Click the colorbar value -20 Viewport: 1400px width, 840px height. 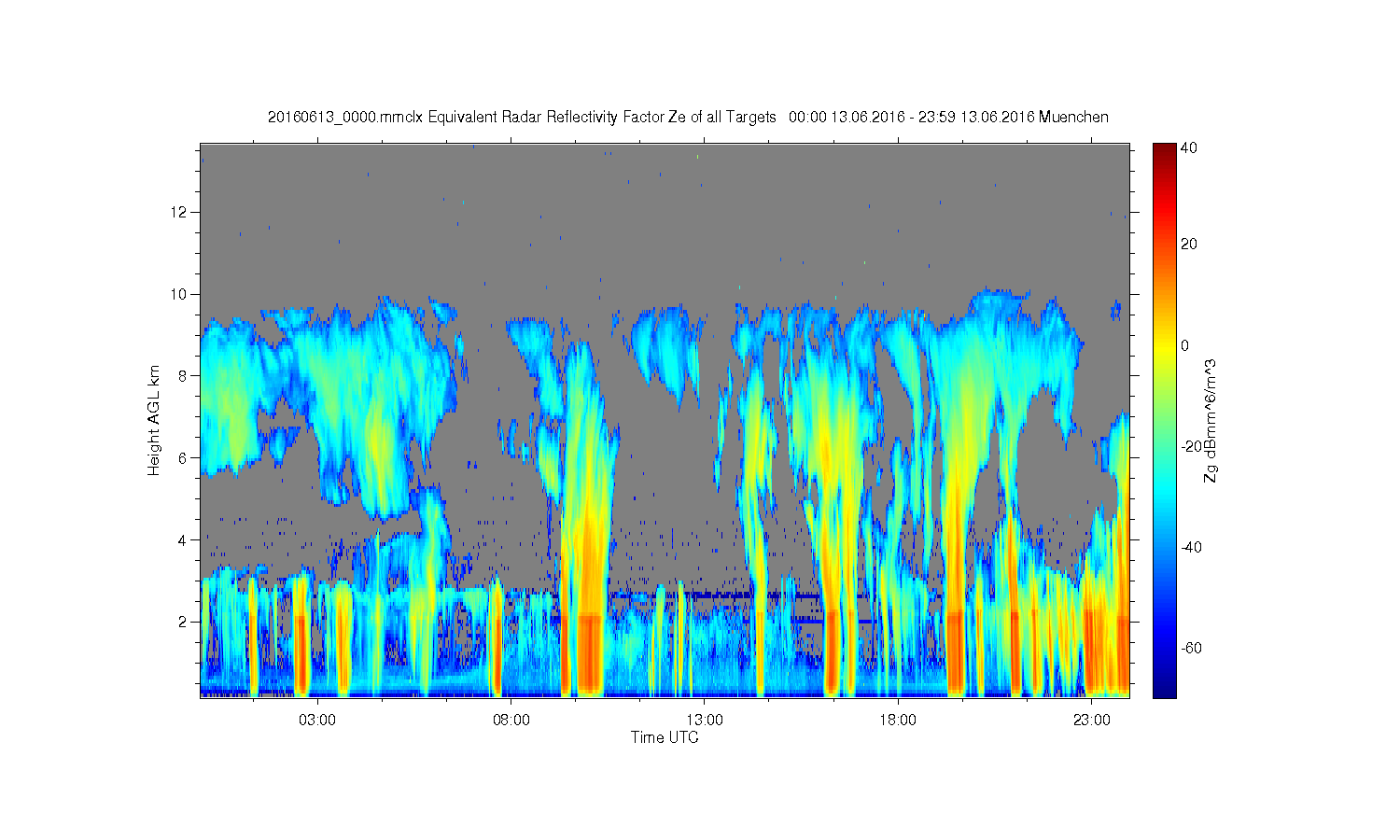click(x=1191, y=446)
